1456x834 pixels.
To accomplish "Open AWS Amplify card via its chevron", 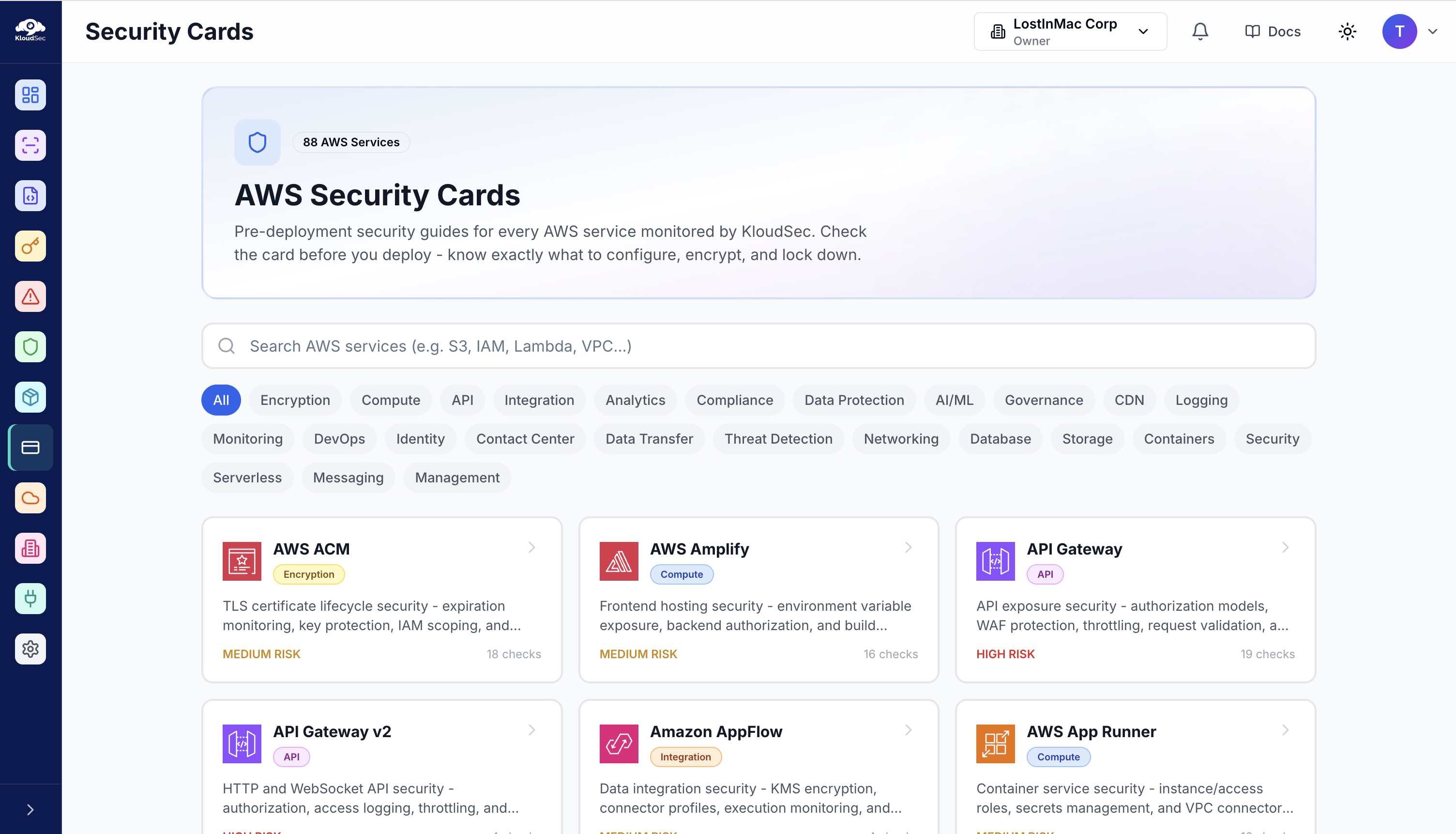I will pyautogui.click(x=908, y=548).
